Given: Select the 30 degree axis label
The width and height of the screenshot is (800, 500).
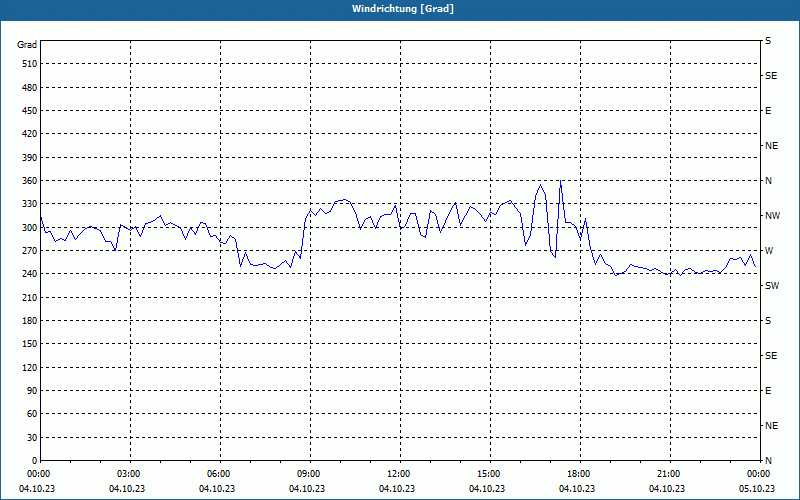Looking at the screenshot, I should tap(32, 438).
